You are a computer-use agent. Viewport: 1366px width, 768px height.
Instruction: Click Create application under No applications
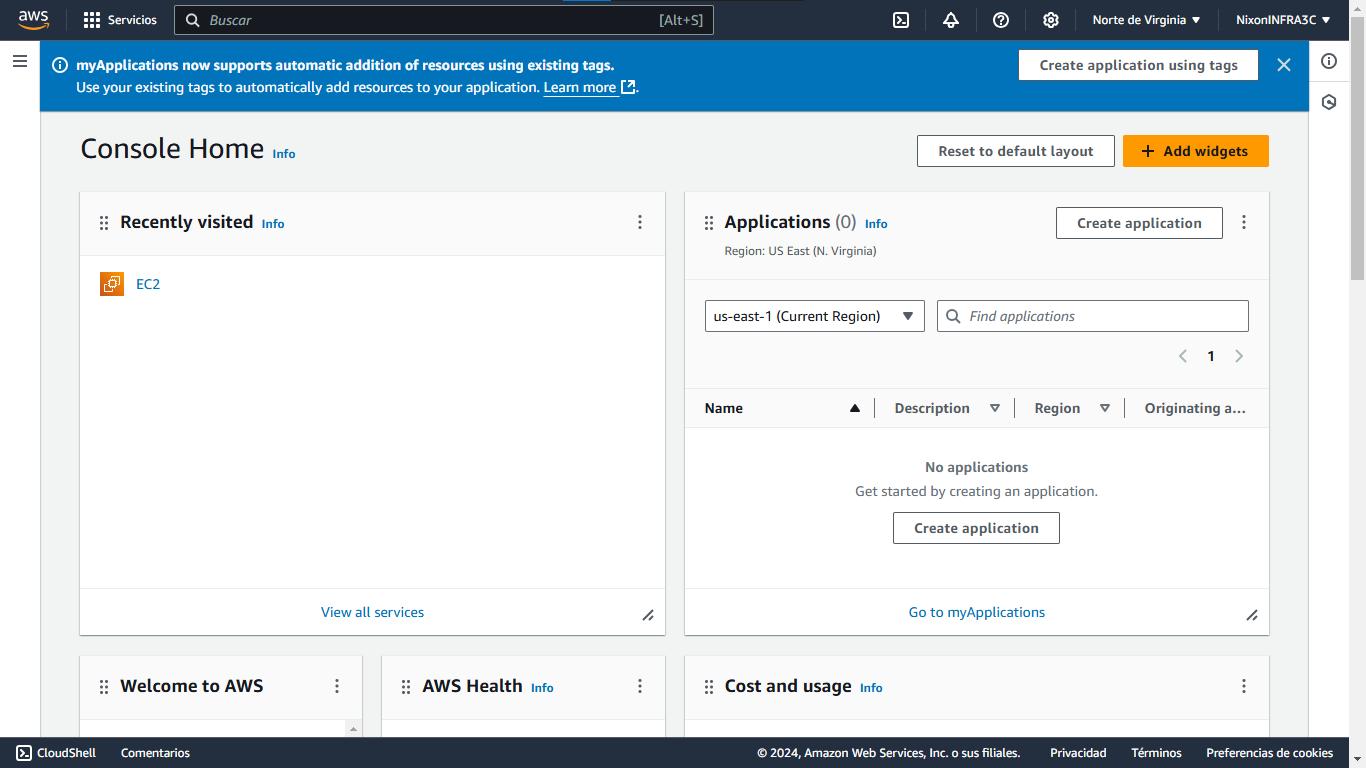976,528
